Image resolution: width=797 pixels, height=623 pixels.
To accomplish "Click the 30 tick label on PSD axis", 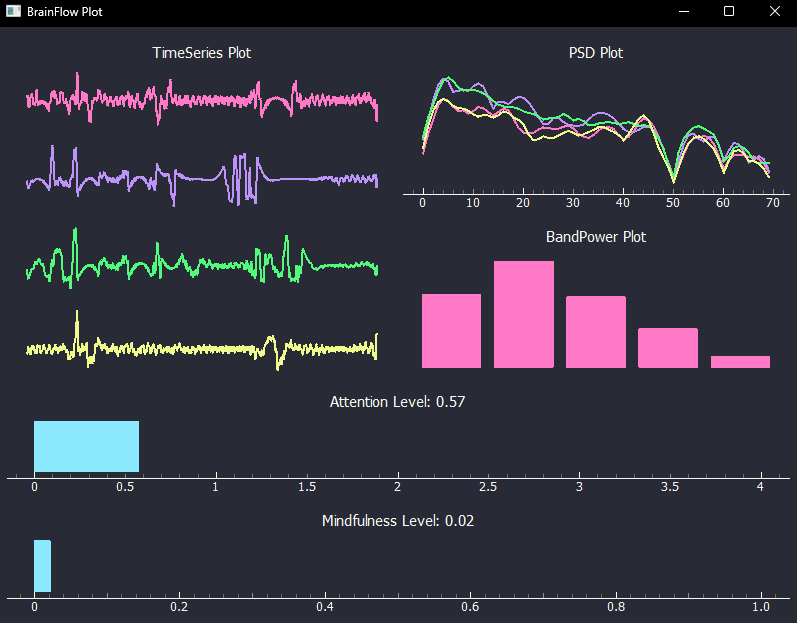I will [x=573, y=203].
